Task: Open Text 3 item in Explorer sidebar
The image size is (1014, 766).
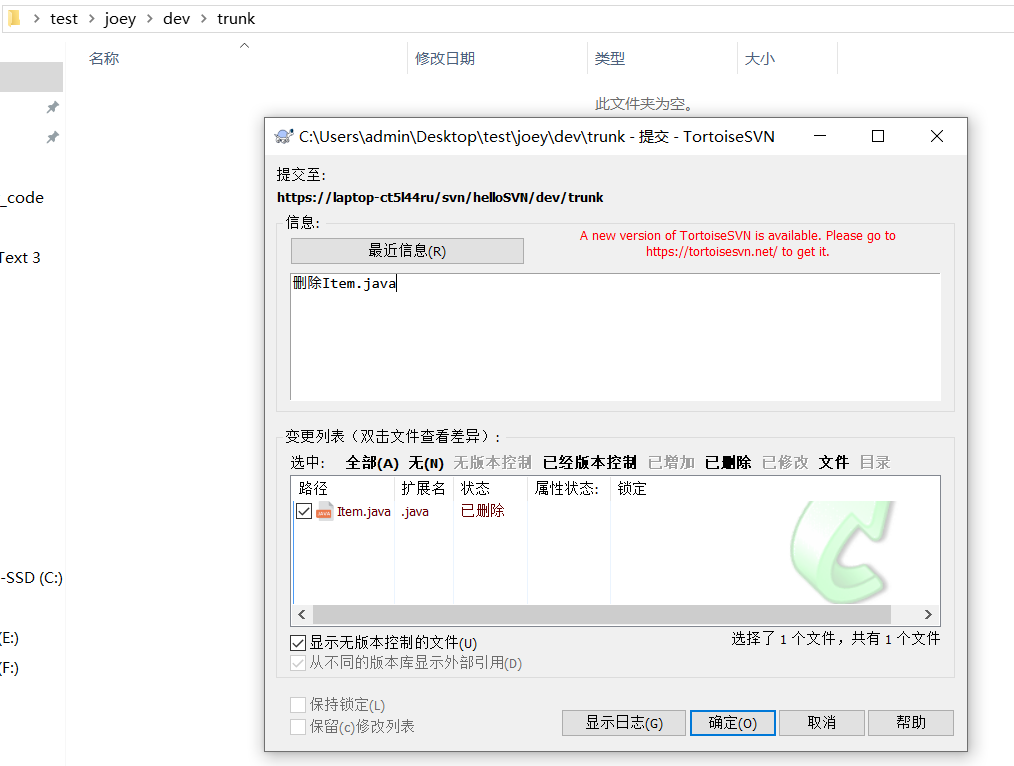Action: click(x=20, y=258)
